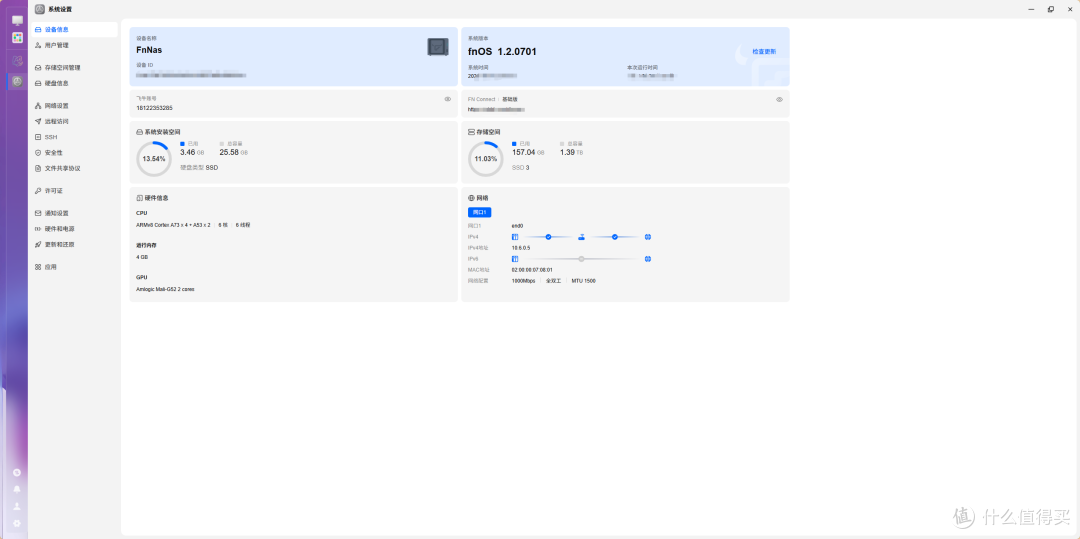Open the SSH settings page
This screenshot has height=539, width=1080.
pos(74,137)
